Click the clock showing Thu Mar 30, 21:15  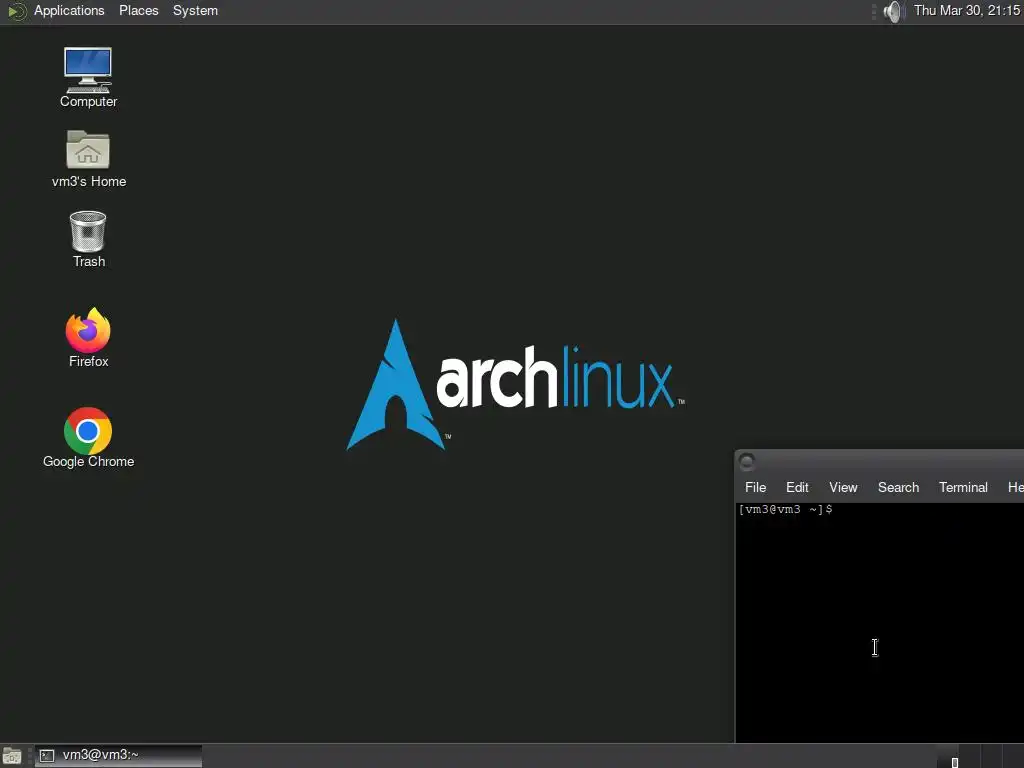click(967, 10)
